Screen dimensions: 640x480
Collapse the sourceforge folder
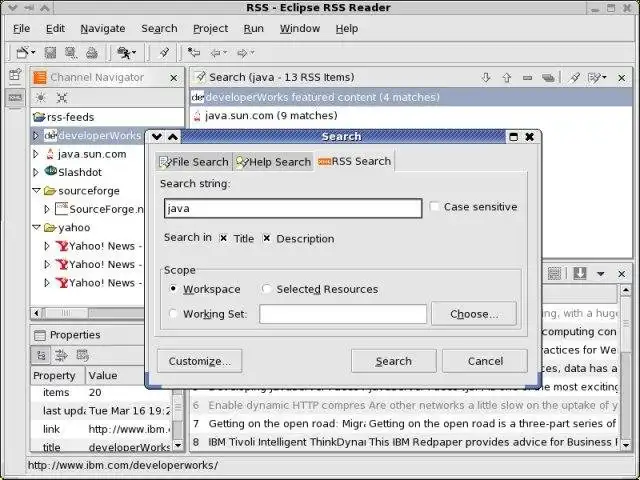(x=36, y=191)
